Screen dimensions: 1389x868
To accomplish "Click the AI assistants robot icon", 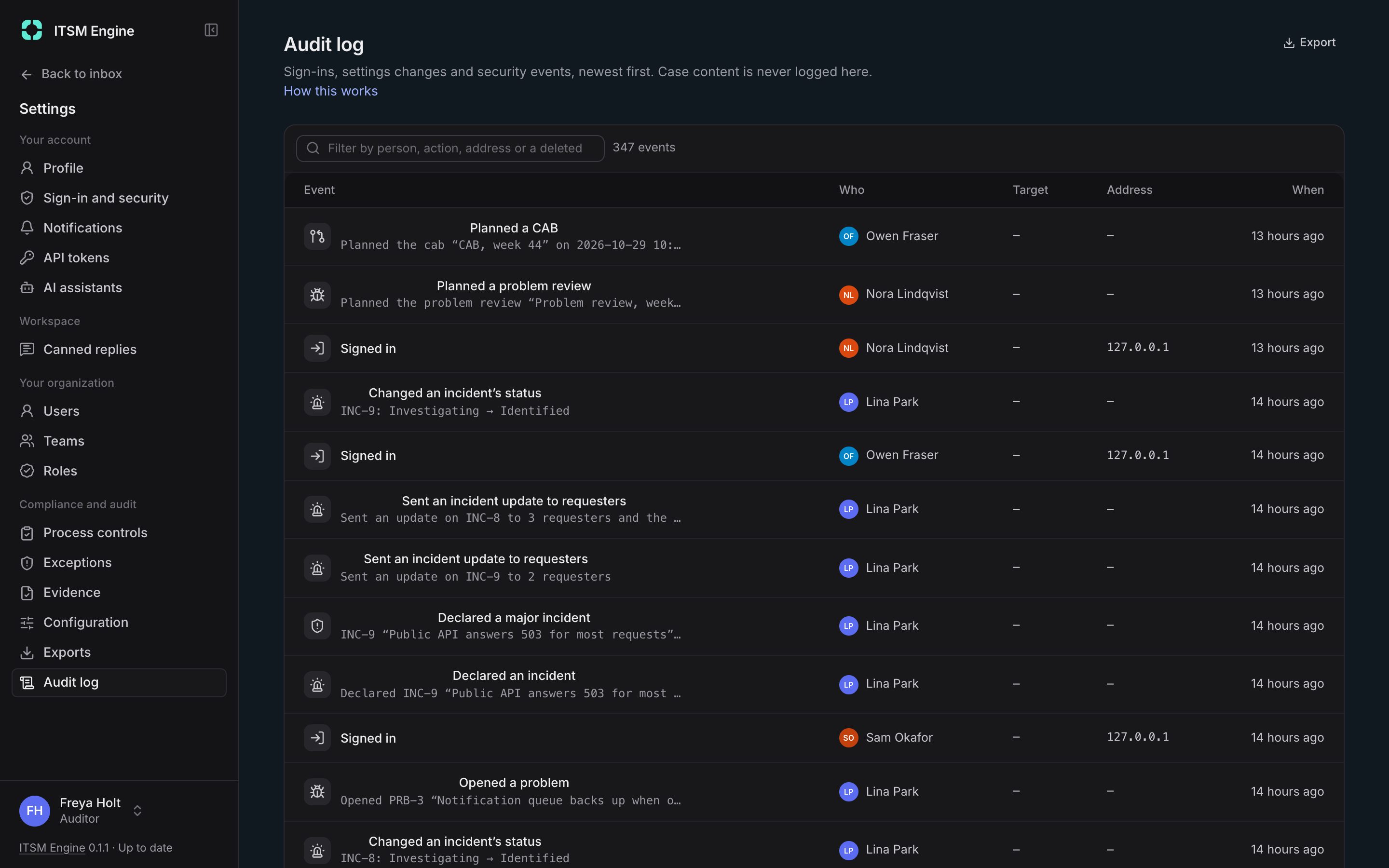I will click(27, 287).
